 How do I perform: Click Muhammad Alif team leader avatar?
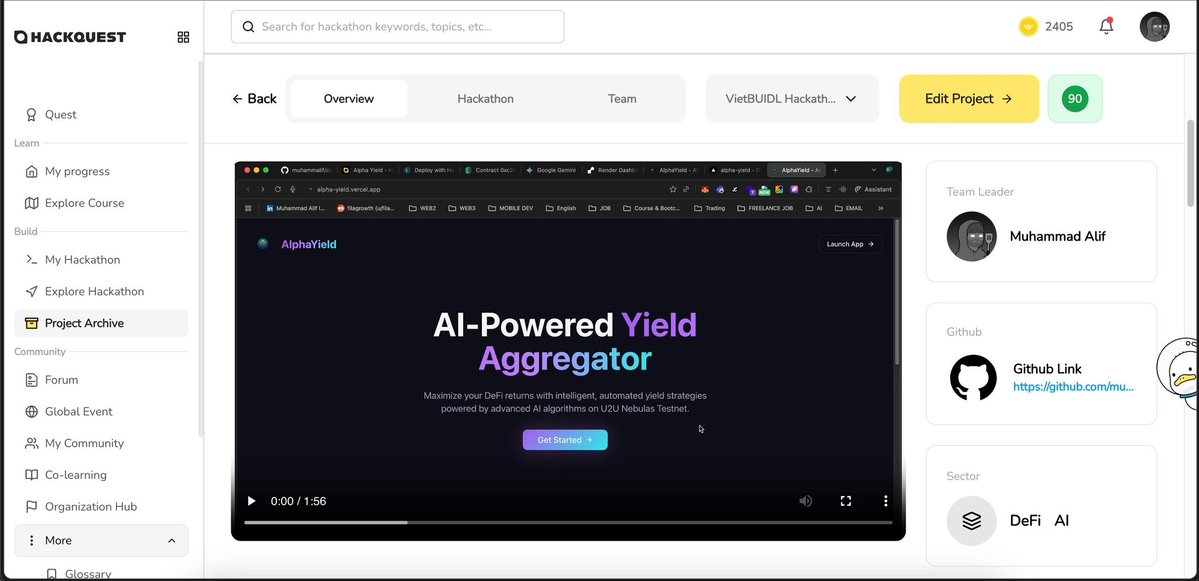pos(971,236)
